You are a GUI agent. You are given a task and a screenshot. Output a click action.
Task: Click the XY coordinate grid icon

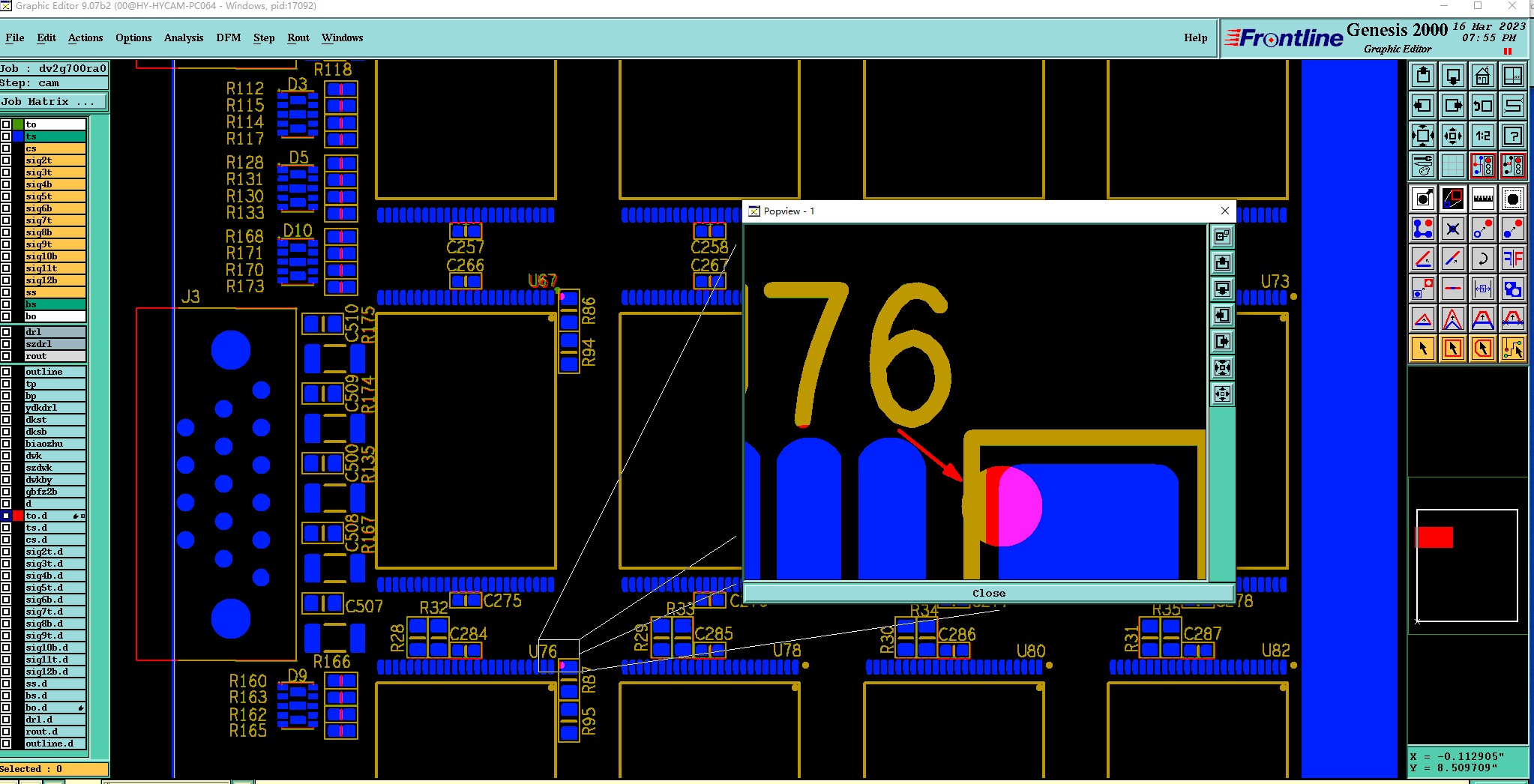tap(1513, 76)
